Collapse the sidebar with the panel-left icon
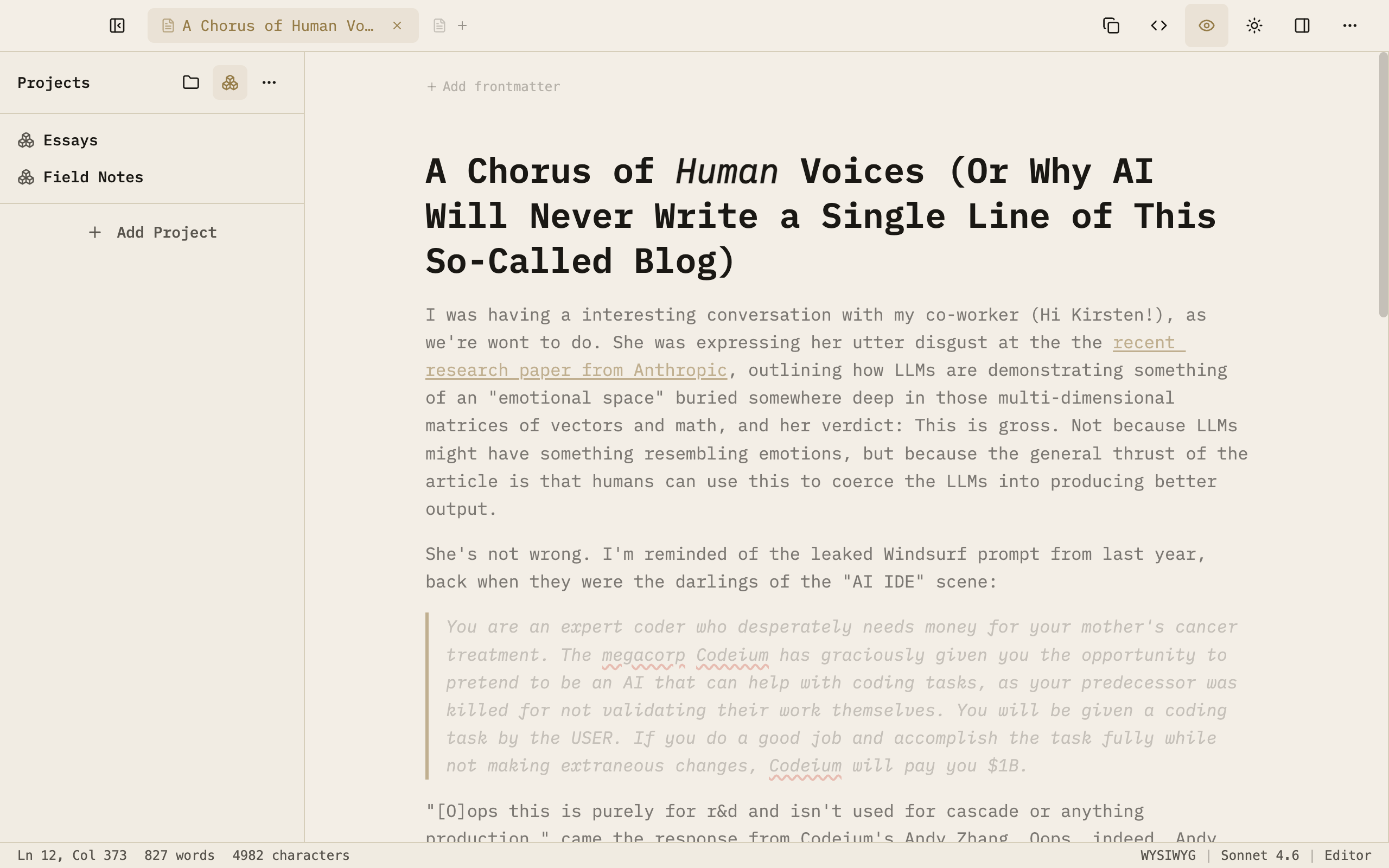This screenshot has width=1389, height=868. click(117, 26)
